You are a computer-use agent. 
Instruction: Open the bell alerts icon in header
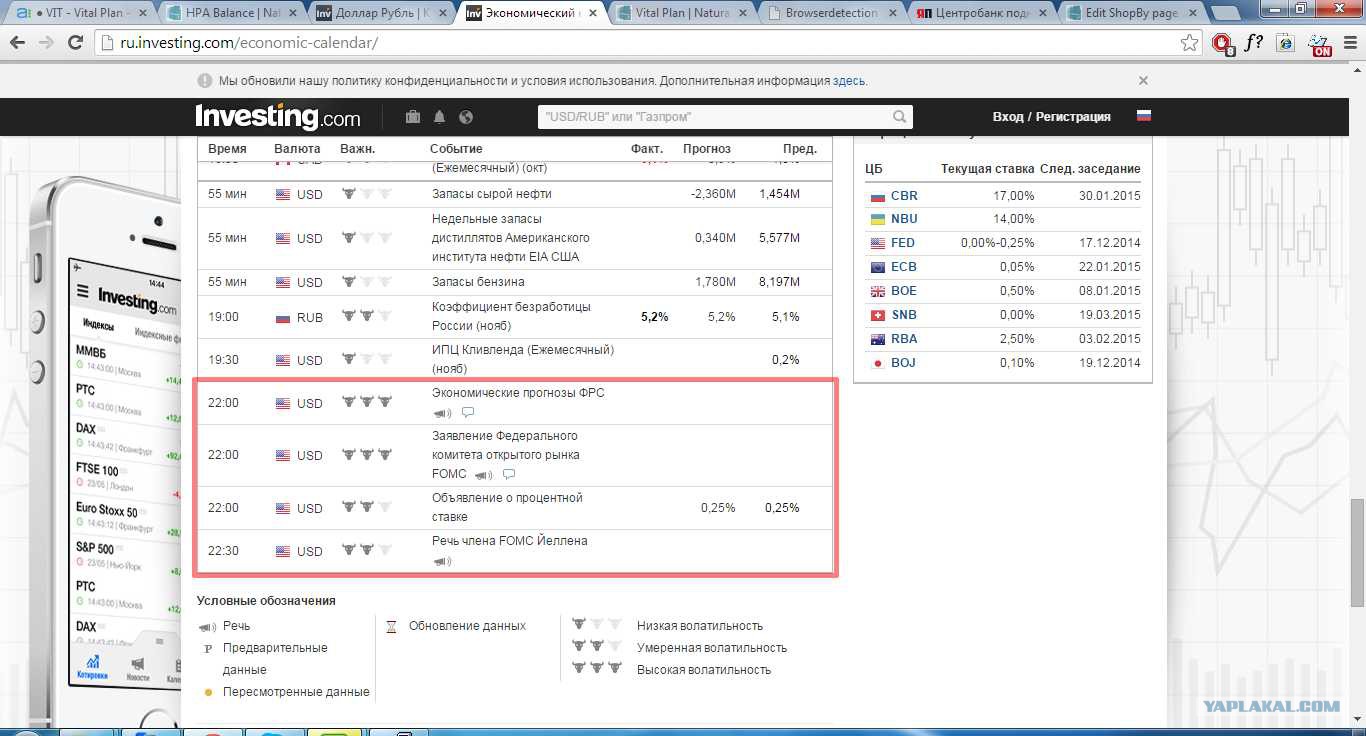(439, 117)
